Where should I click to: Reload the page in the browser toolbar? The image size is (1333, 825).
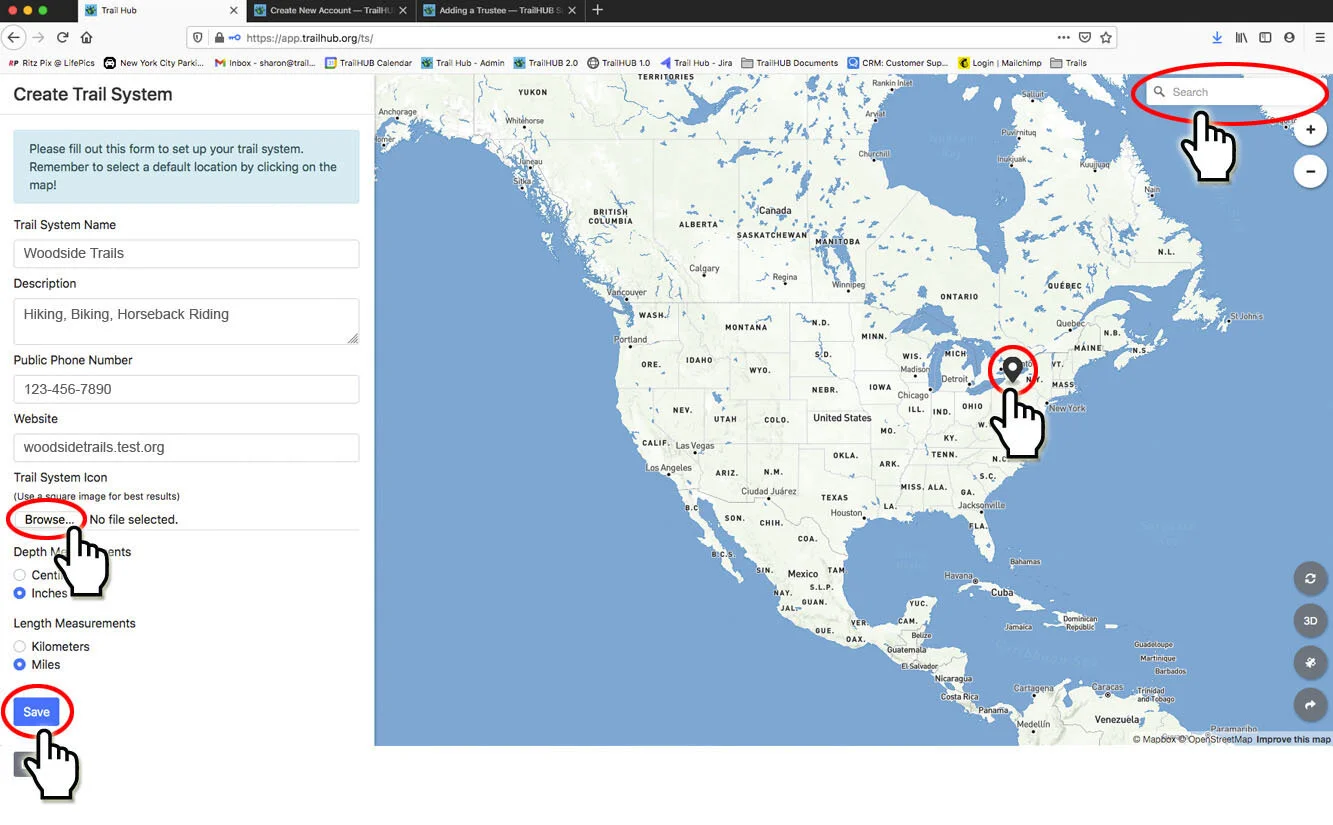62,37
